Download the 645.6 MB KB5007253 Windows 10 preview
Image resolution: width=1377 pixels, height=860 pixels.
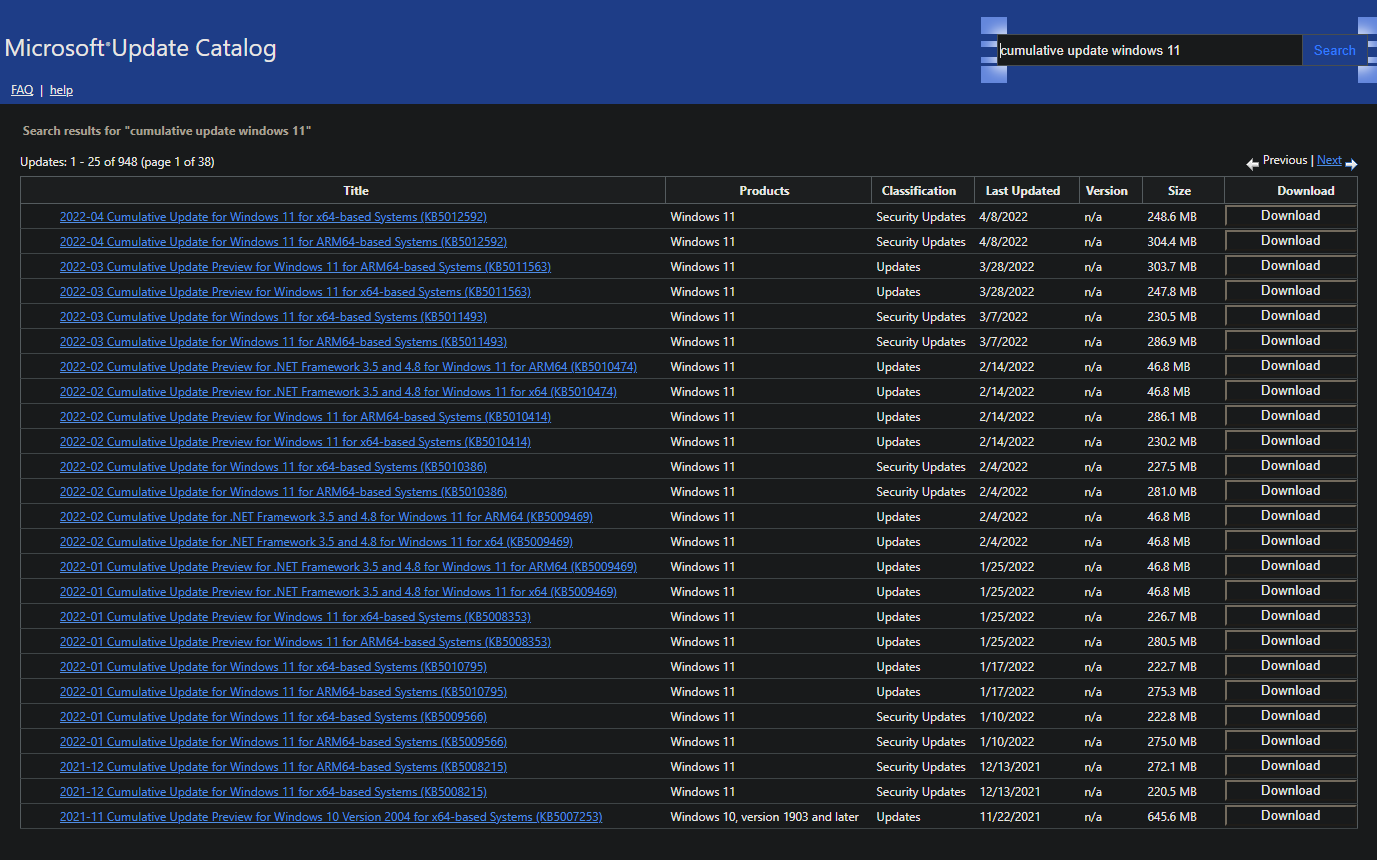(x=1290, y=816)
